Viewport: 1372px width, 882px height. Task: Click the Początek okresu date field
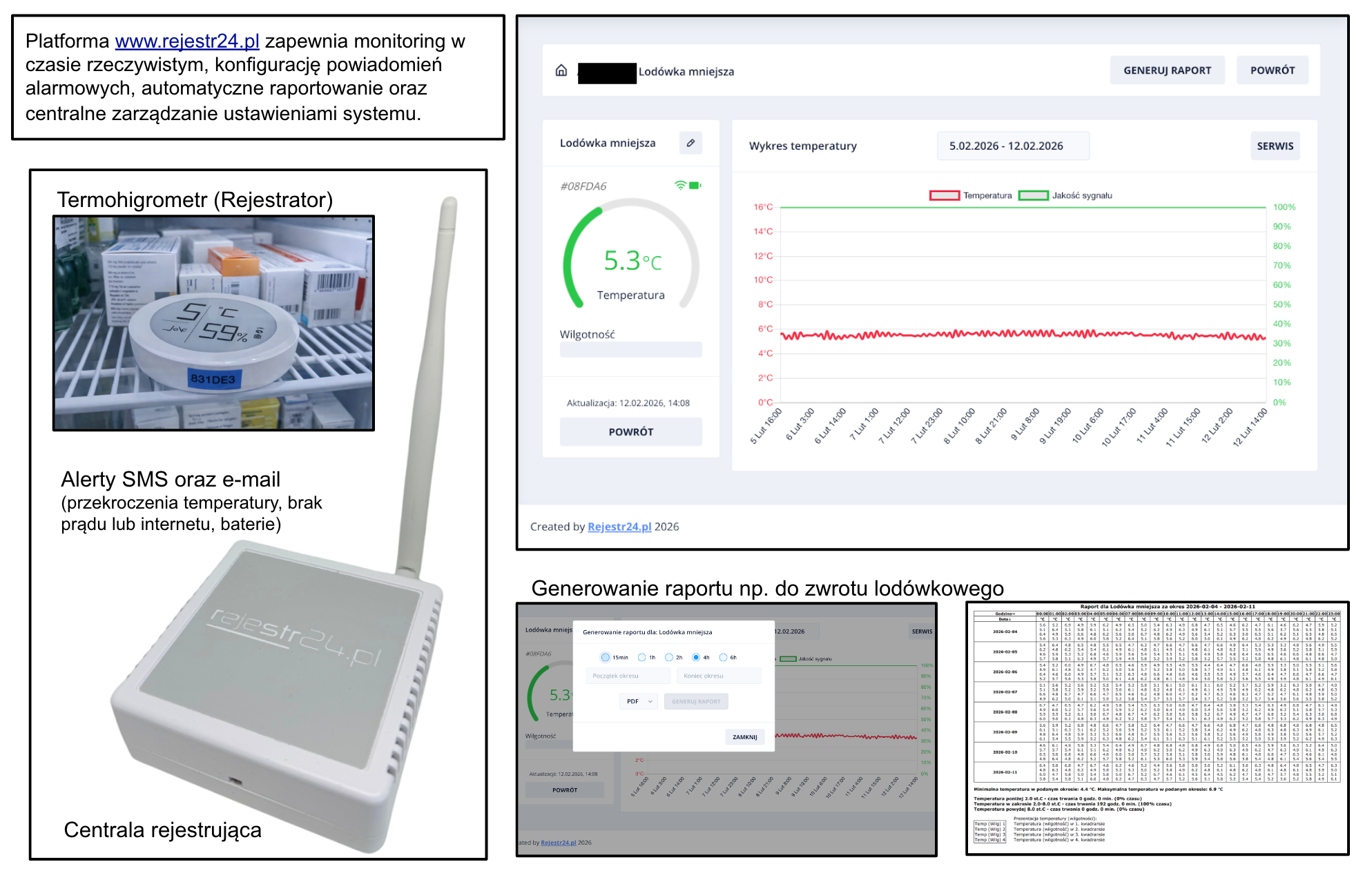[628, 676]
